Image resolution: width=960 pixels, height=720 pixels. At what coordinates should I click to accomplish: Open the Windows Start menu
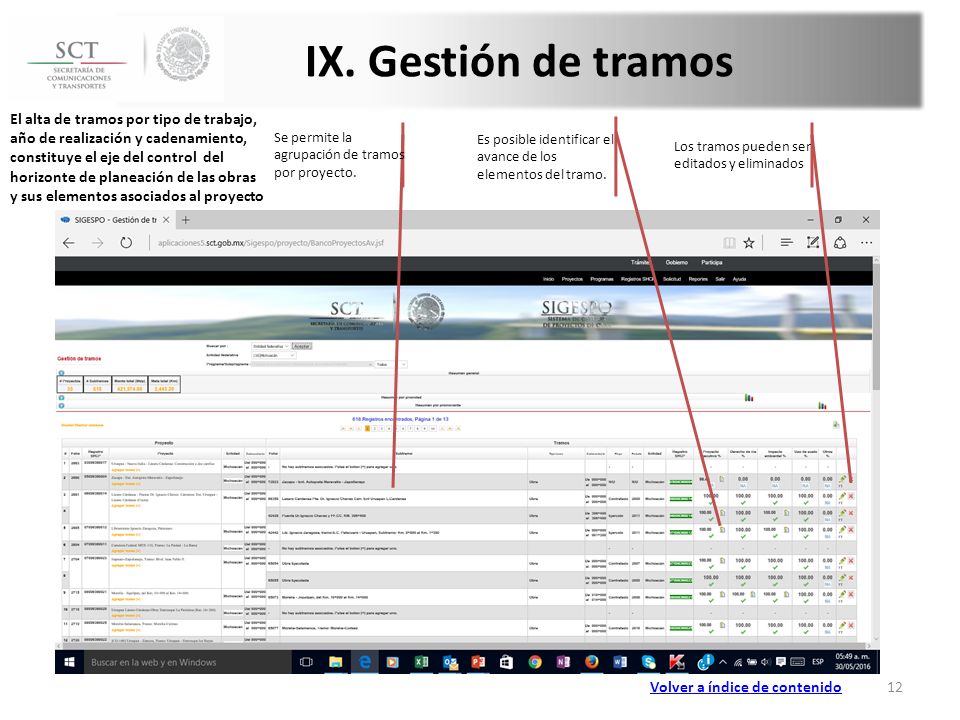pos(69,662)
